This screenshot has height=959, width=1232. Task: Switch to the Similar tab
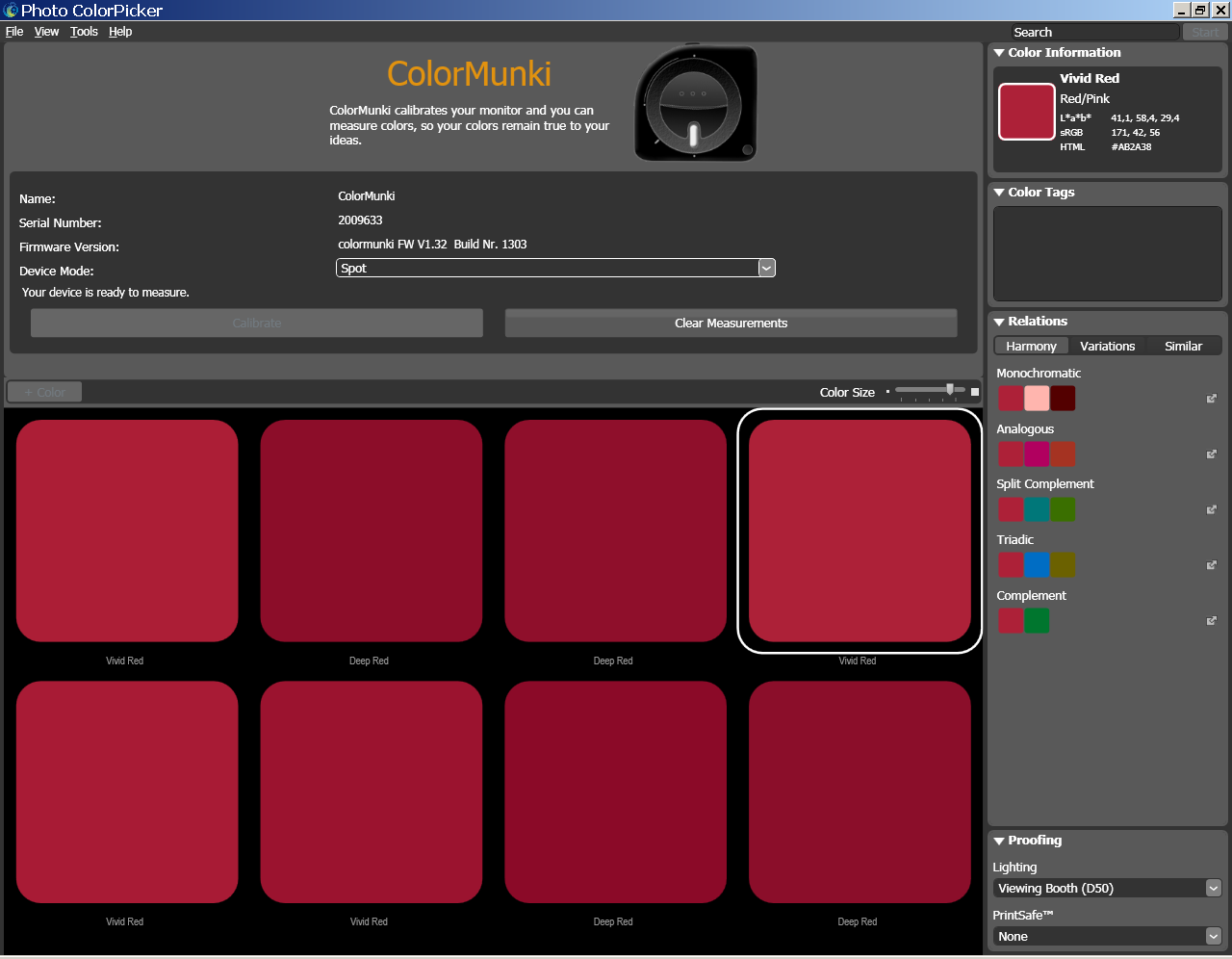pos(1183,346)
